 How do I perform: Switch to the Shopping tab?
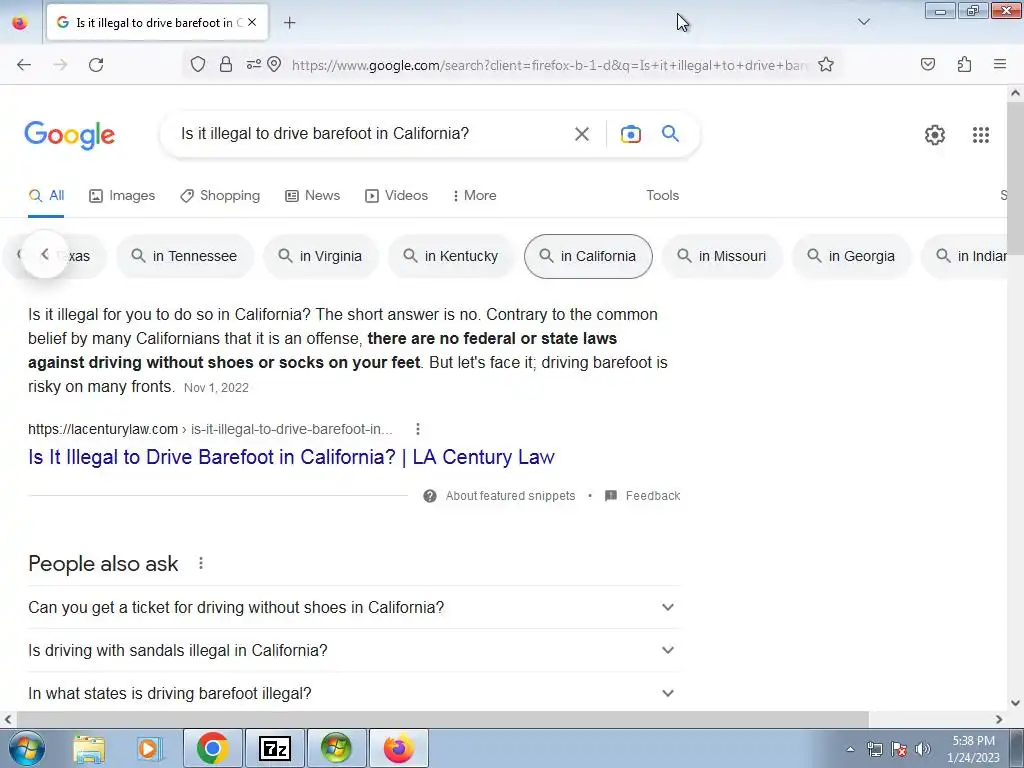220,195
